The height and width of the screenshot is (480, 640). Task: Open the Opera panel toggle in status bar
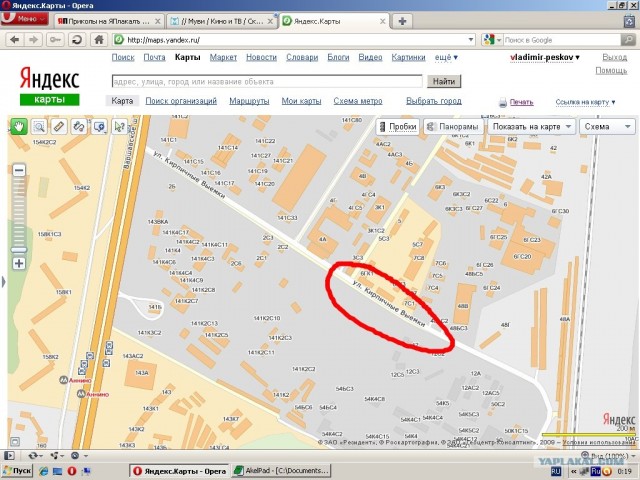11,456
